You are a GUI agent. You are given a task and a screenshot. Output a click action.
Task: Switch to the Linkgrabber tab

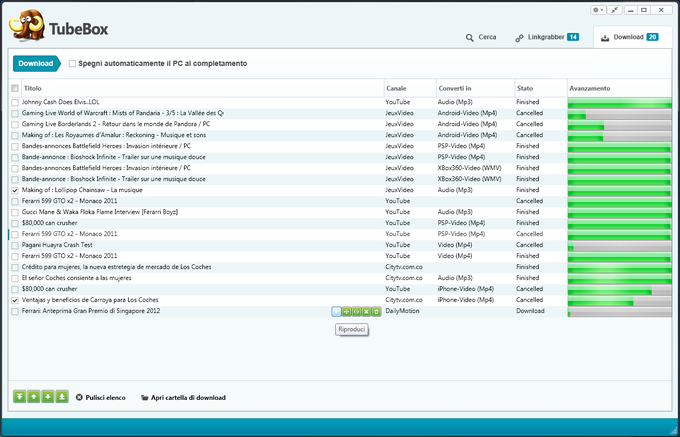pyautogui.click(x=546, y=37)
